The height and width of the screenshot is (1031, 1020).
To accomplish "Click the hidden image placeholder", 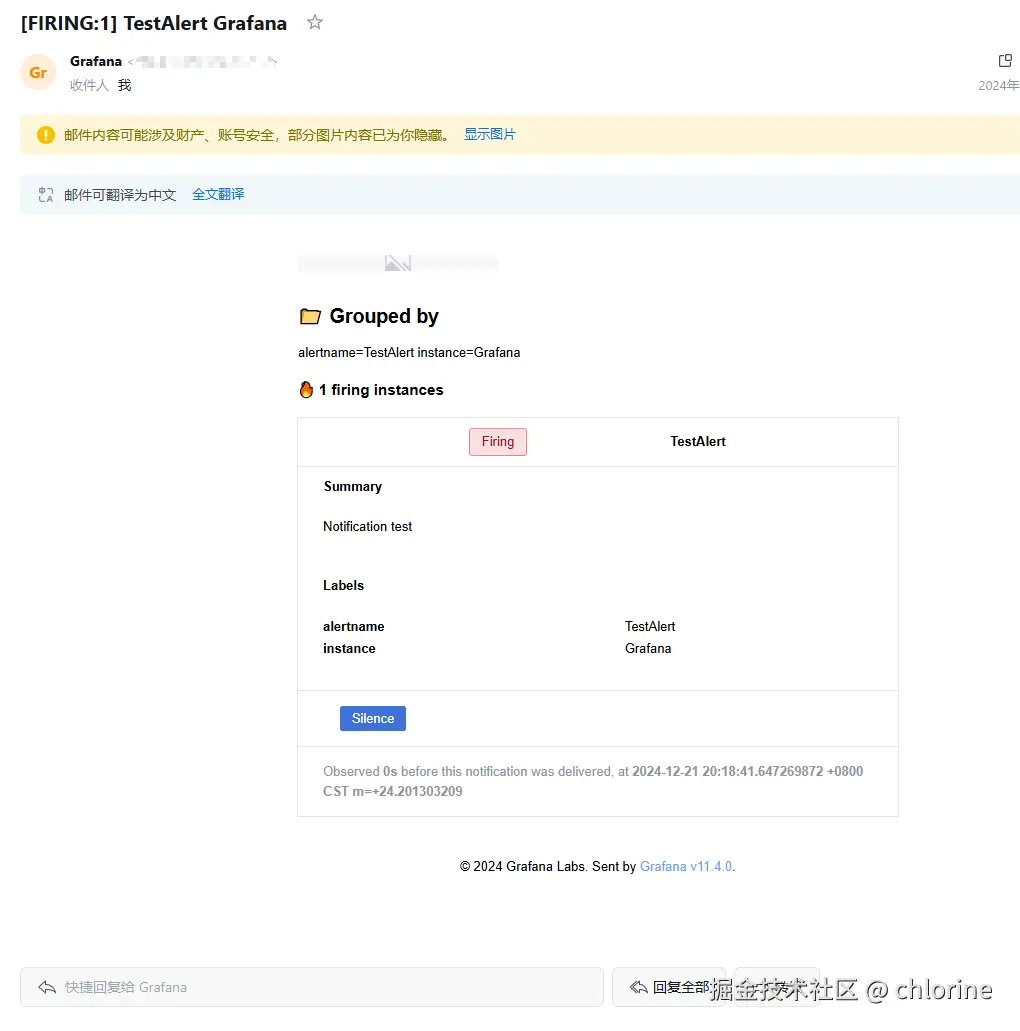I will coord(398,263).
